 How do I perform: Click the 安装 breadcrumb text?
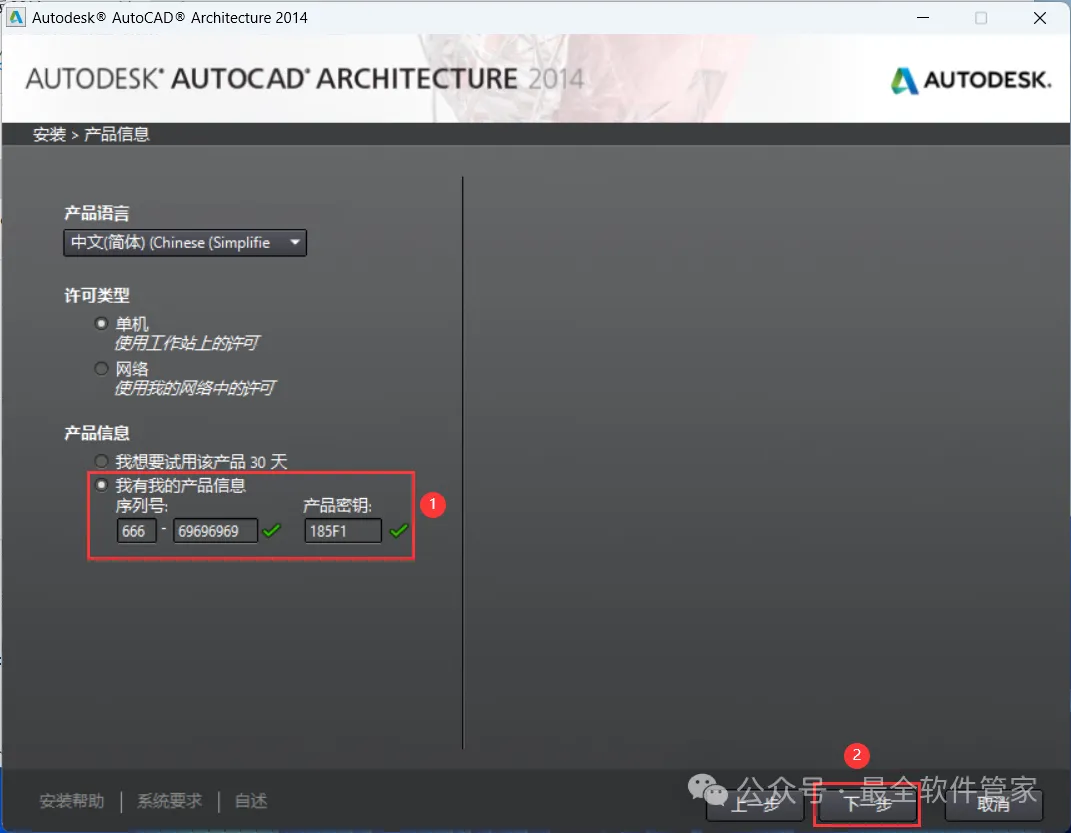point(49,135)
